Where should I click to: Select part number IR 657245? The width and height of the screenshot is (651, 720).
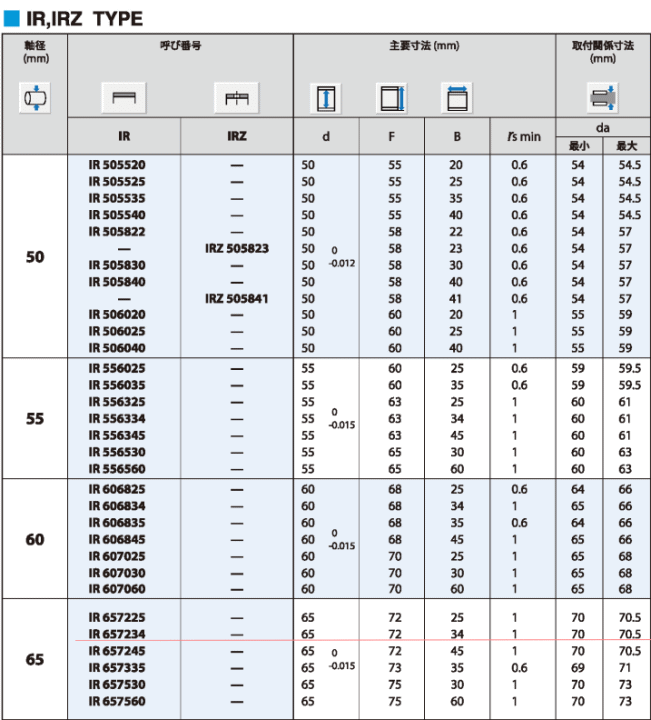coord(117,651)
